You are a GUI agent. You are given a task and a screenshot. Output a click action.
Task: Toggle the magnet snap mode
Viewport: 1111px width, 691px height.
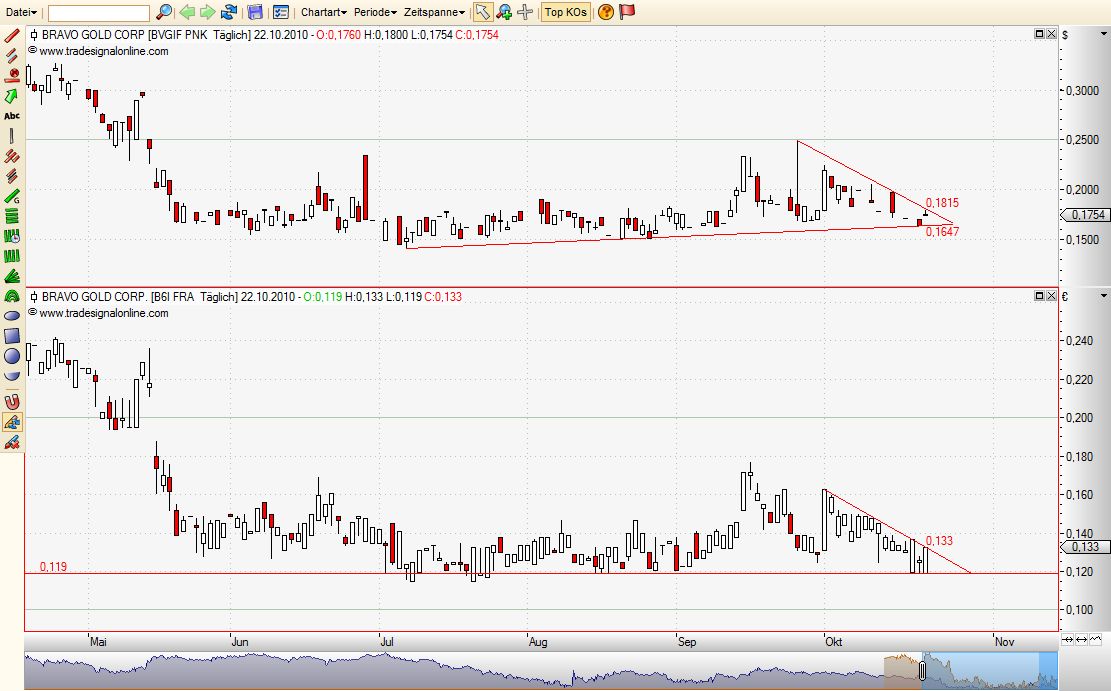click(x=12, y=402)
